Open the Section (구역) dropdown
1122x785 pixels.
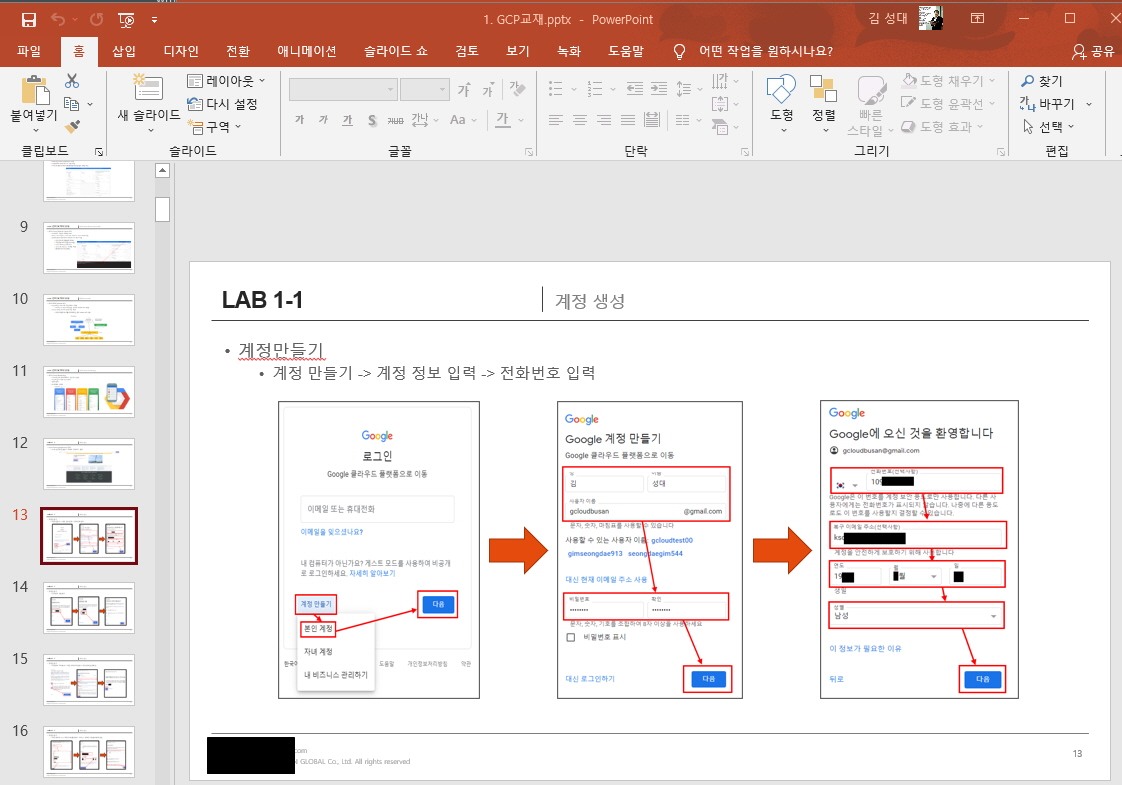click(215, 127)
